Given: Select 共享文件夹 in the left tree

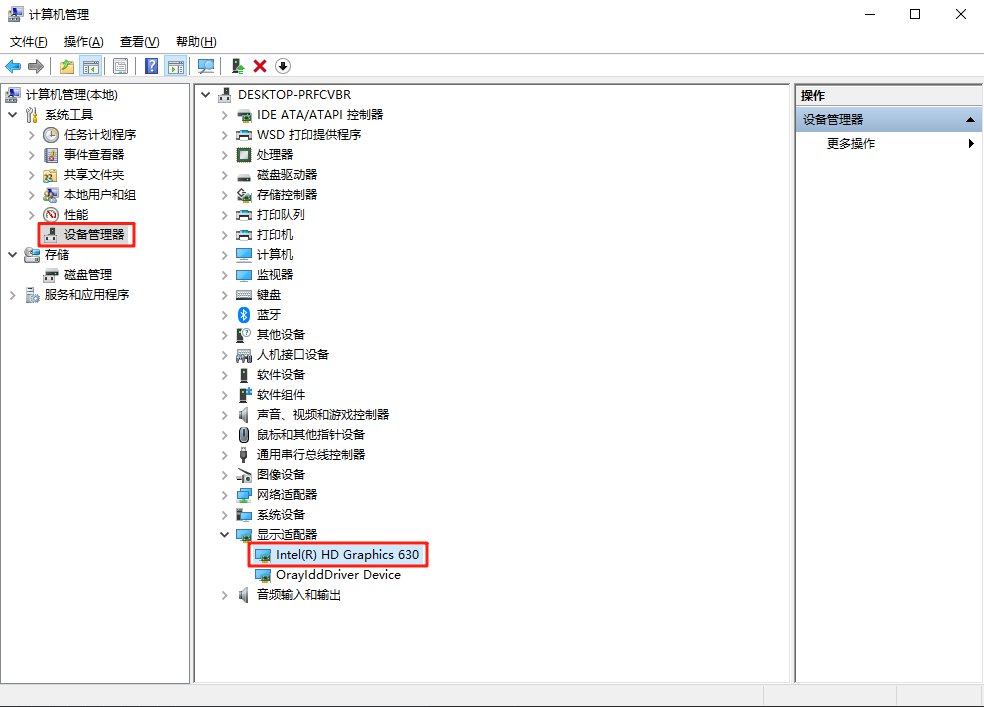Looking at the screenshot, I should (94, 174).
